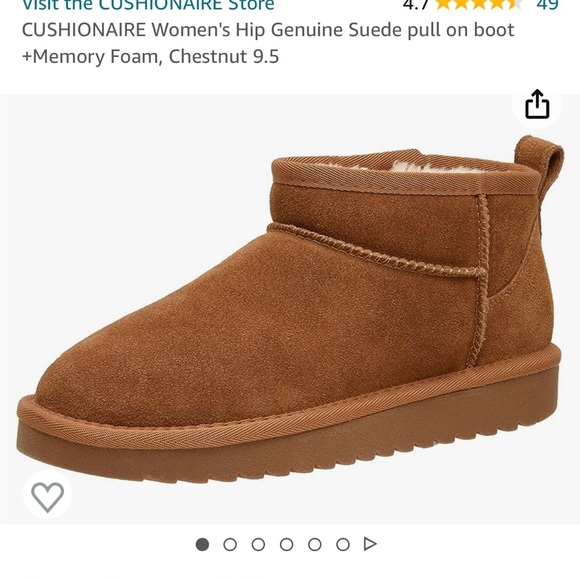Image resolution: width=580 pixels, height=580 pixels.
Task: Tap the heel pull loop on the boot photo
Action: [x=539, y=155]
